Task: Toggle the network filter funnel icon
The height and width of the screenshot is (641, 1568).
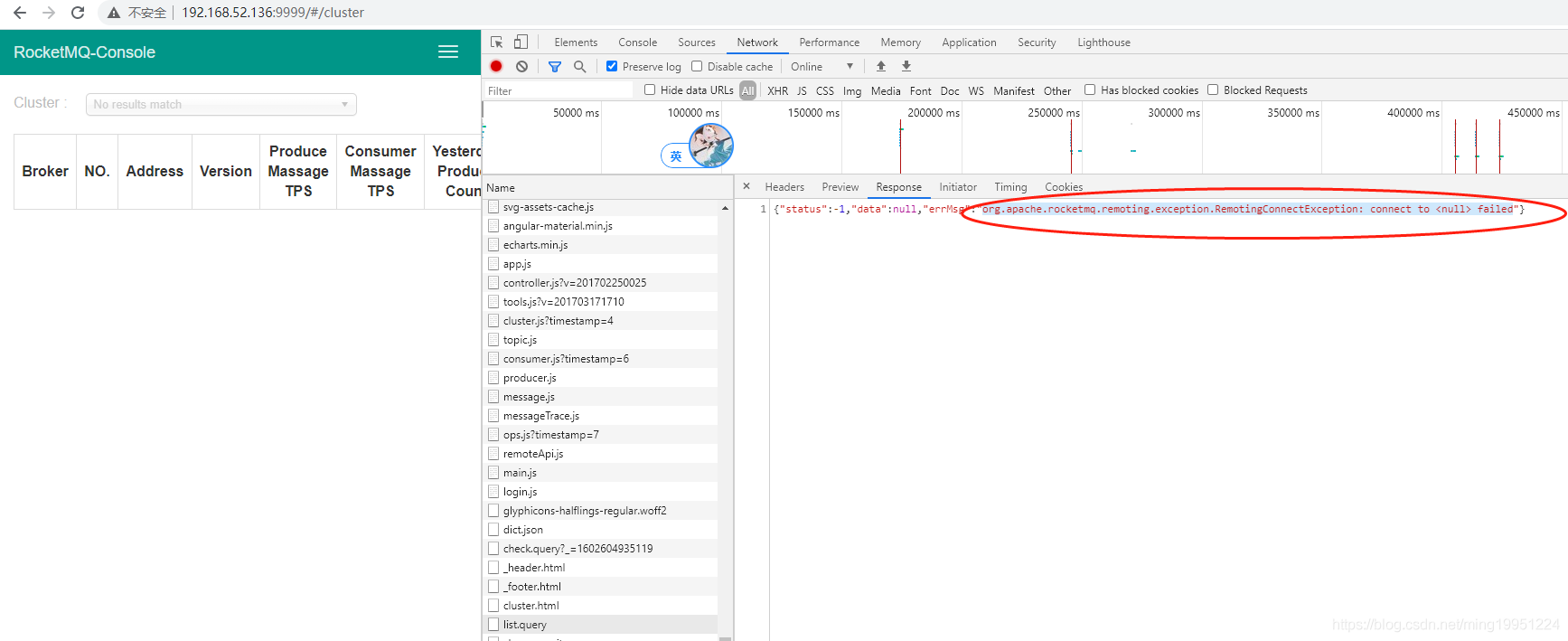Action: coord(555,66)
